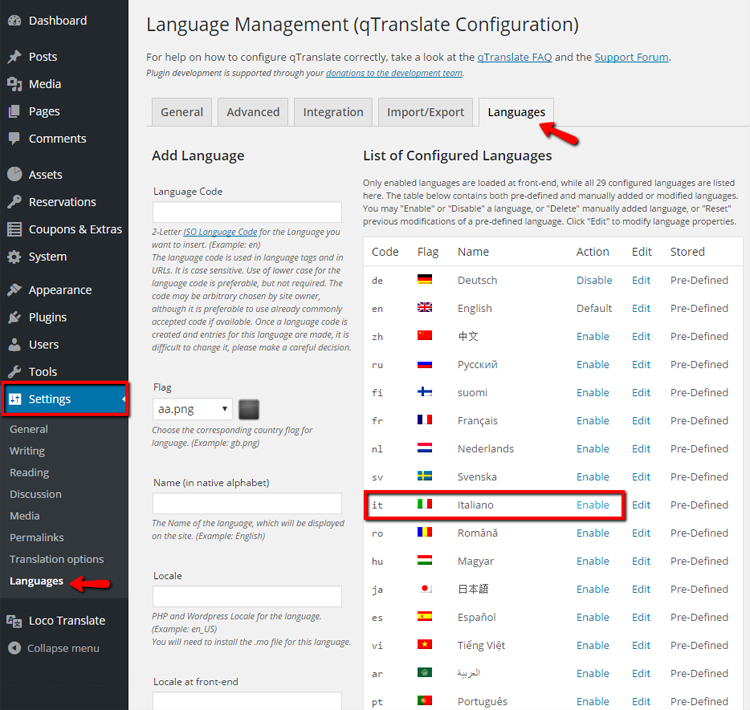Screen dimensions: 750x710
Task: Open the ISO Language Code link
Action: point(220,232)
